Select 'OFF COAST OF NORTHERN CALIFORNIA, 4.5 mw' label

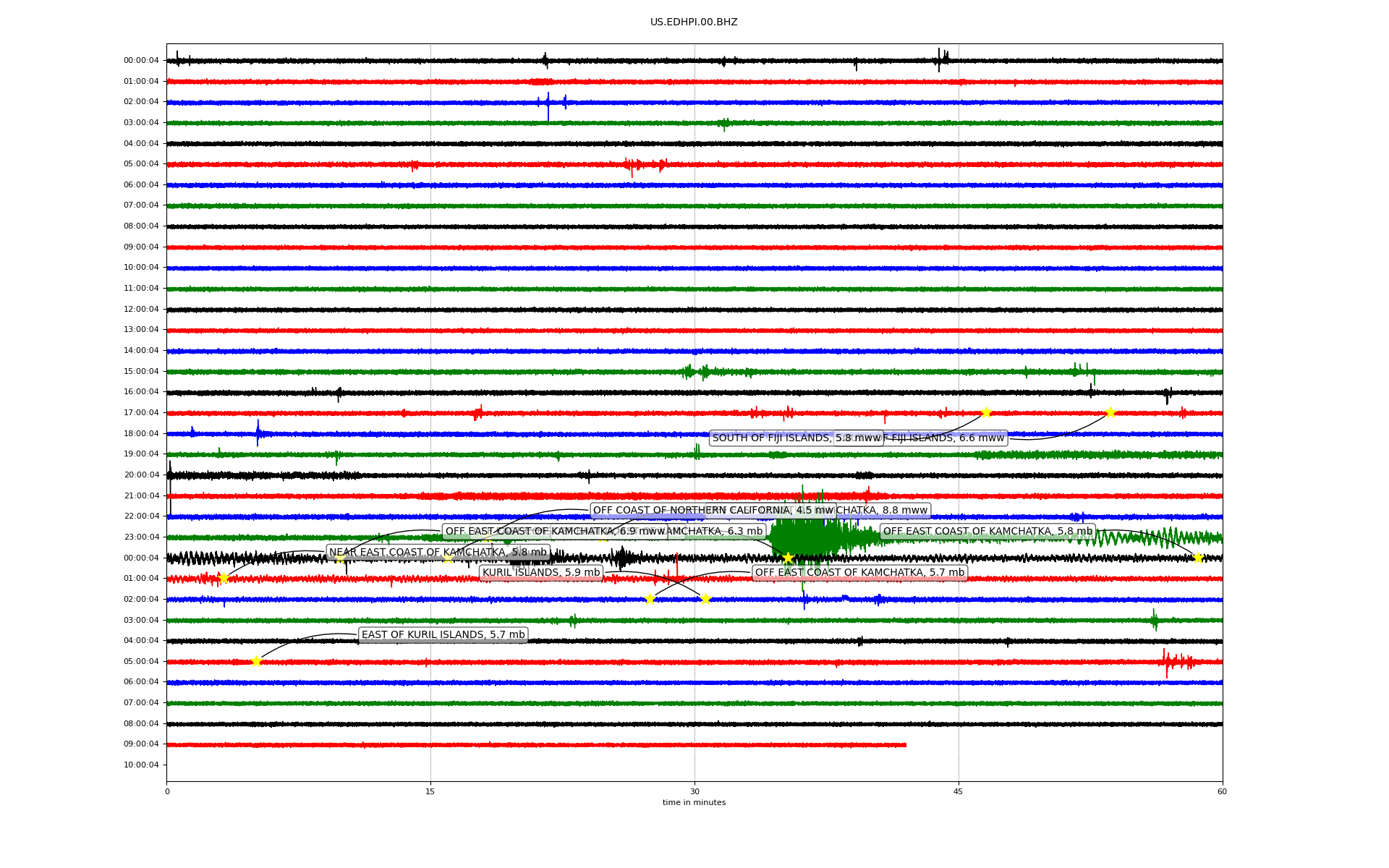pyautogui.click(x=713, y=511)
